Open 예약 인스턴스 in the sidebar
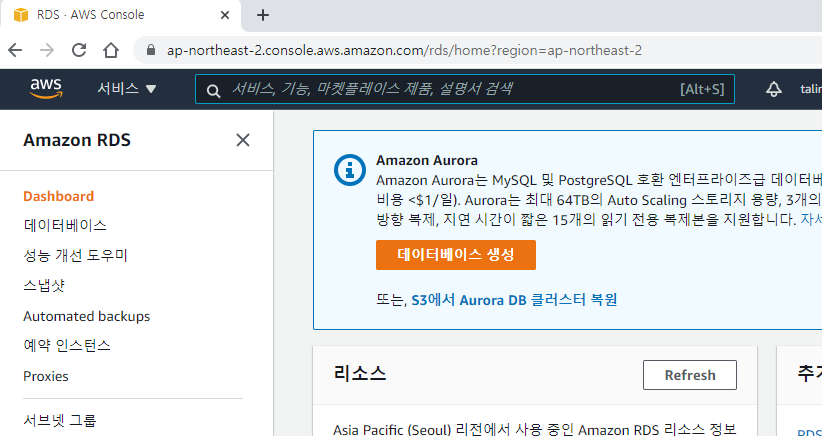 [x=67, y=346]
